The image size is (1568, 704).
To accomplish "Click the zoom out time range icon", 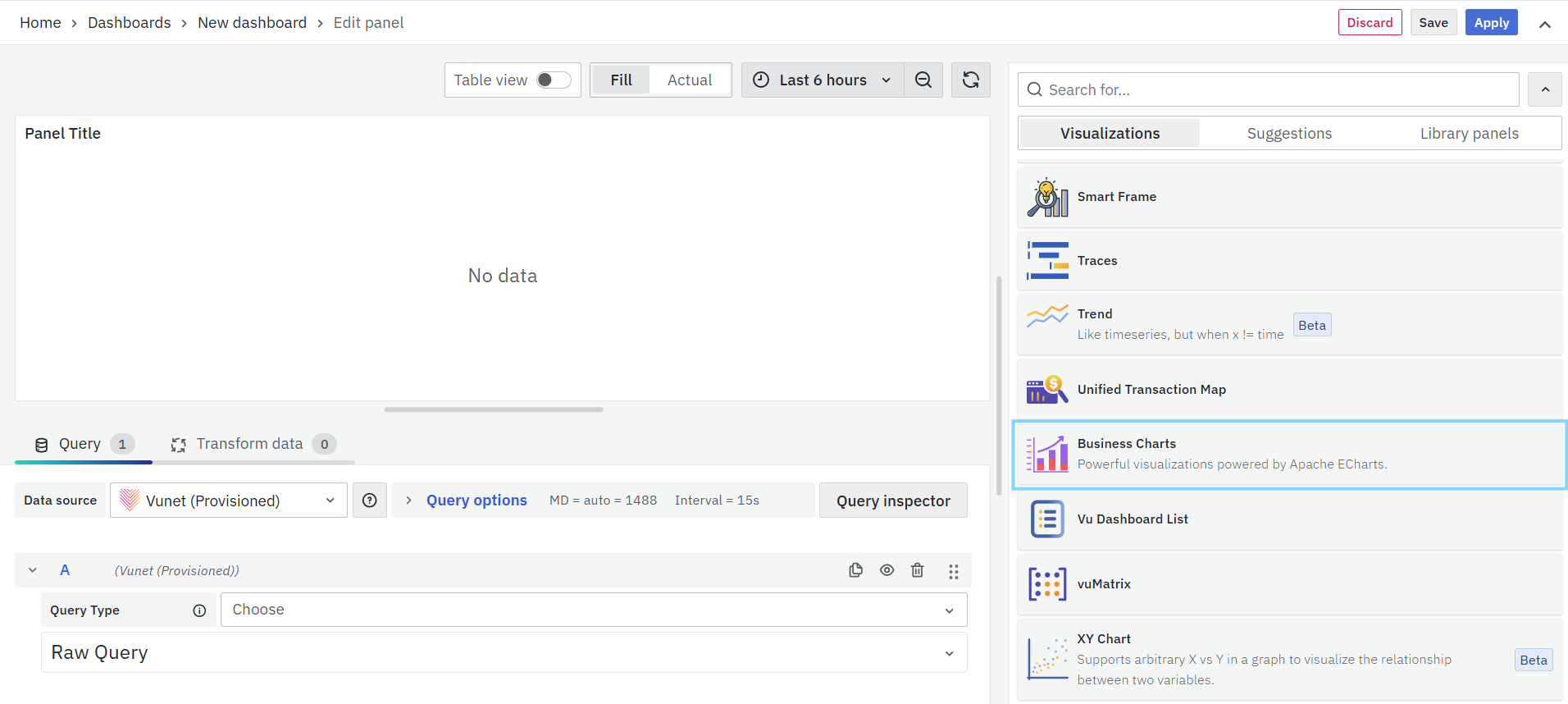I will click(x=923, y=80).
